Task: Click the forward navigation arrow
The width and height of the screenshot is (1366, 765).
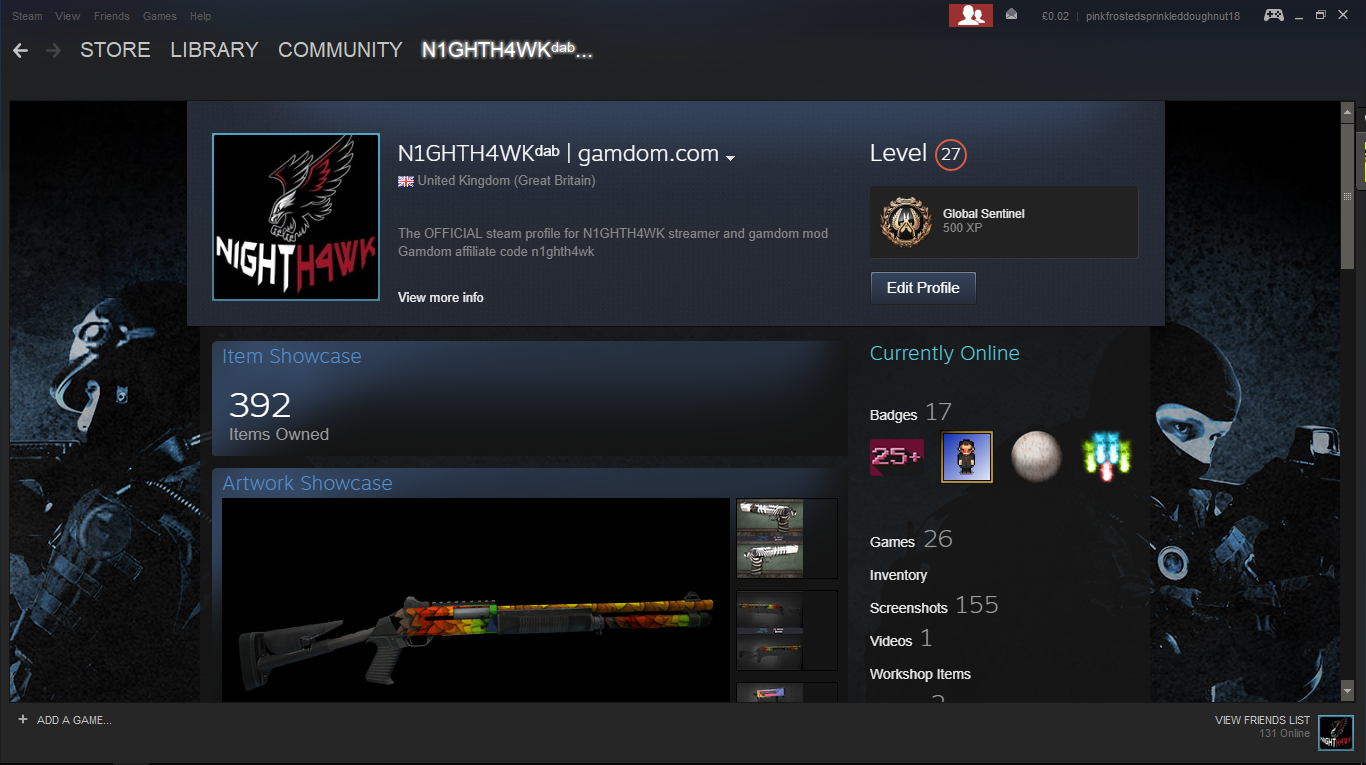Action: point(53,50)
